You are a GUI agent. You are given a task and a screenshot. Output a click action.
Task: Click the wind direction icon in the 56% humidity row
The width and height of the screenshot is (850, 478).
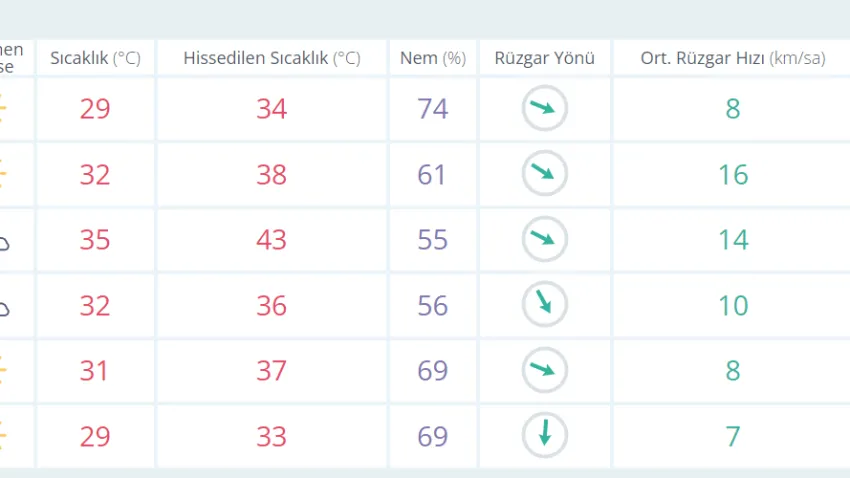click(x=545, y=305)
